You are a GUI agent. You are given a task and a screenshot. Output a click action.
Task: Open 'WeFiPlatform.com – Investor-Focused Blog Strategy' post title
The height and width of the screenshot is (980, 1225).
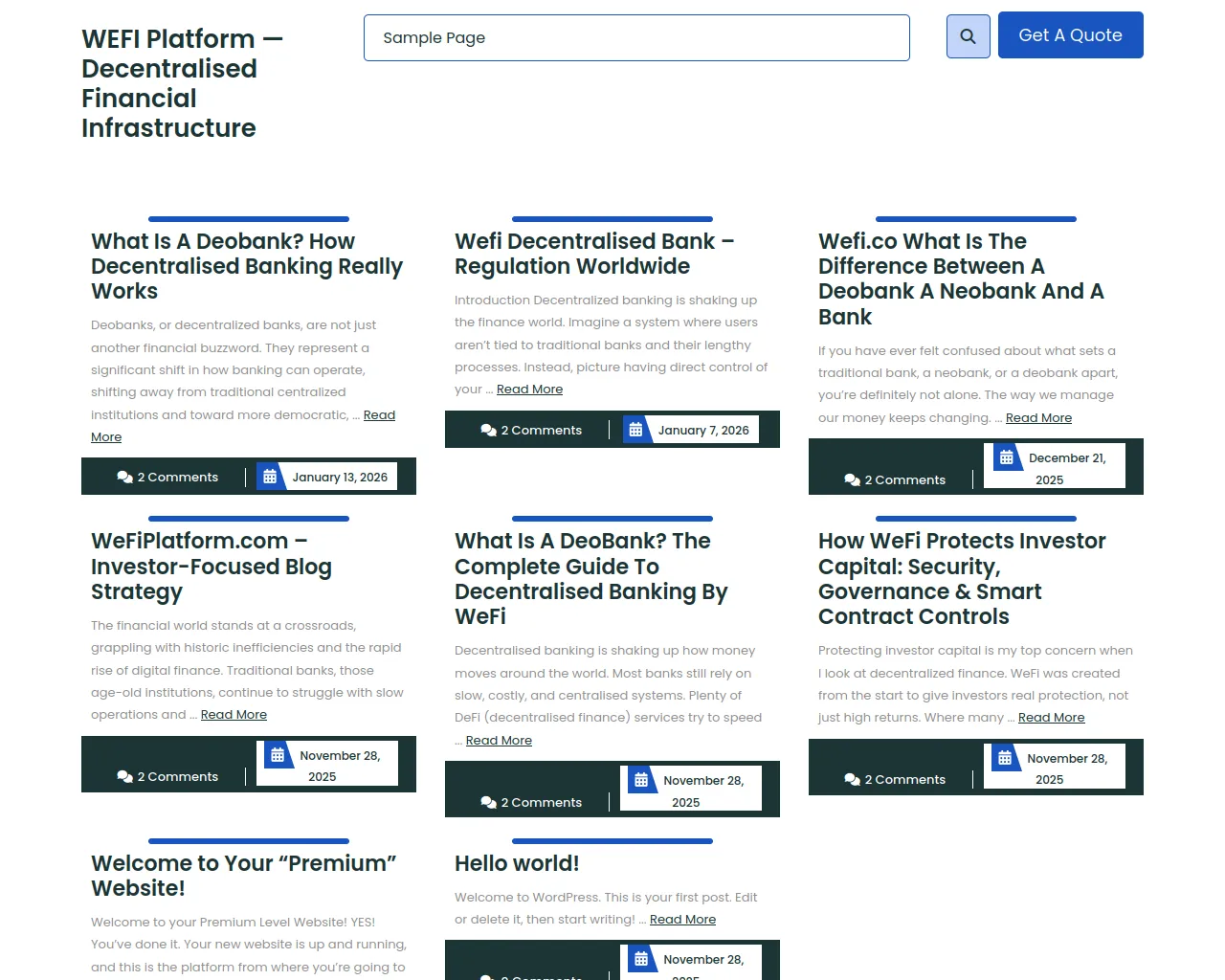(212, 566)
